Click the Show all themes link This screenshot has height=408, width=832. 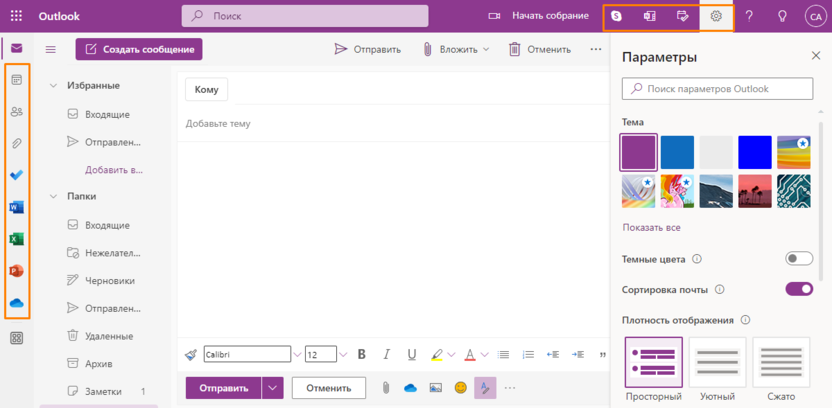651,228
